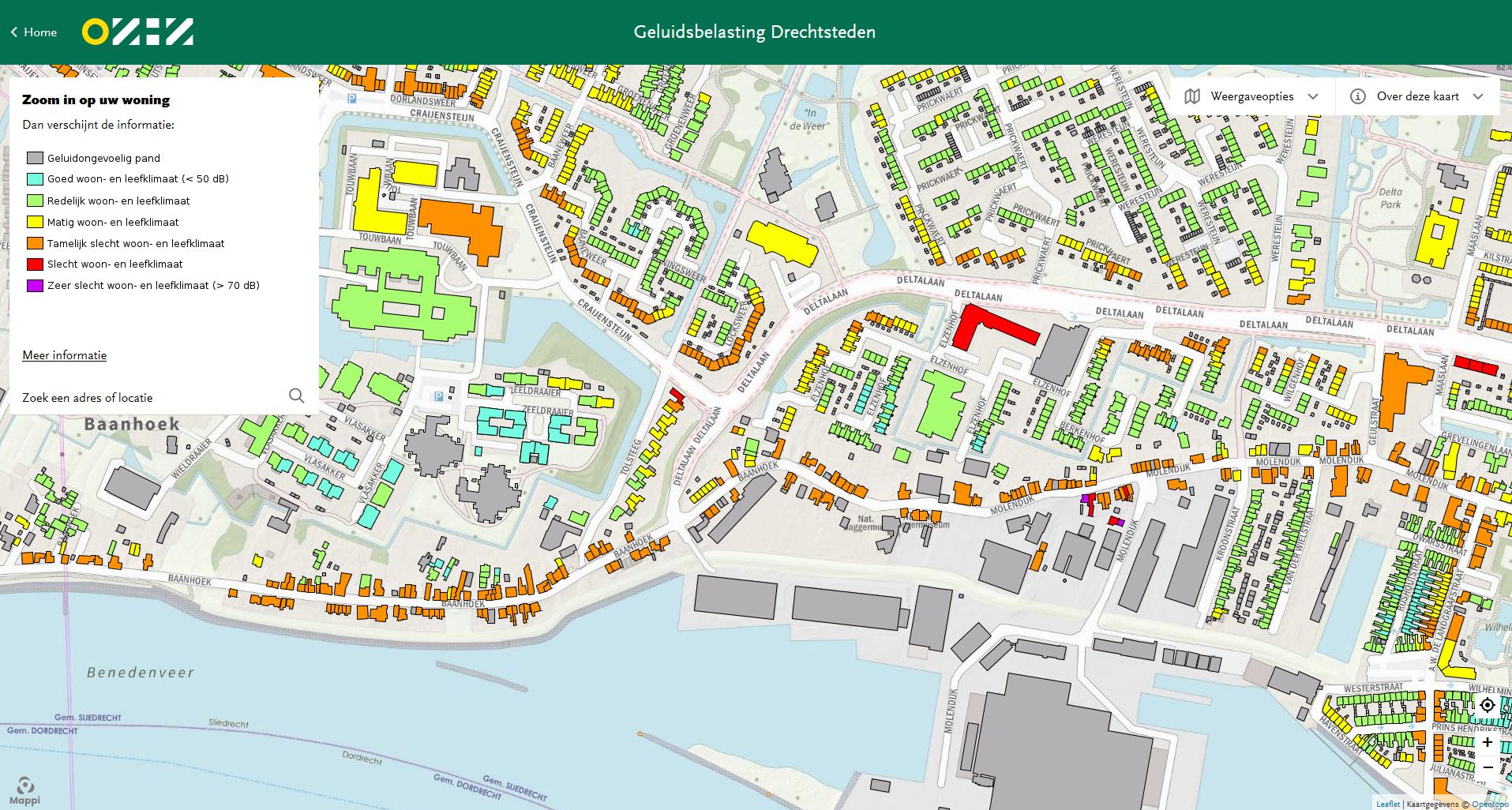Viewport: 1512px width, 810px height.
Task: Zoom in with the plus button
Action: coord(1487,742)
